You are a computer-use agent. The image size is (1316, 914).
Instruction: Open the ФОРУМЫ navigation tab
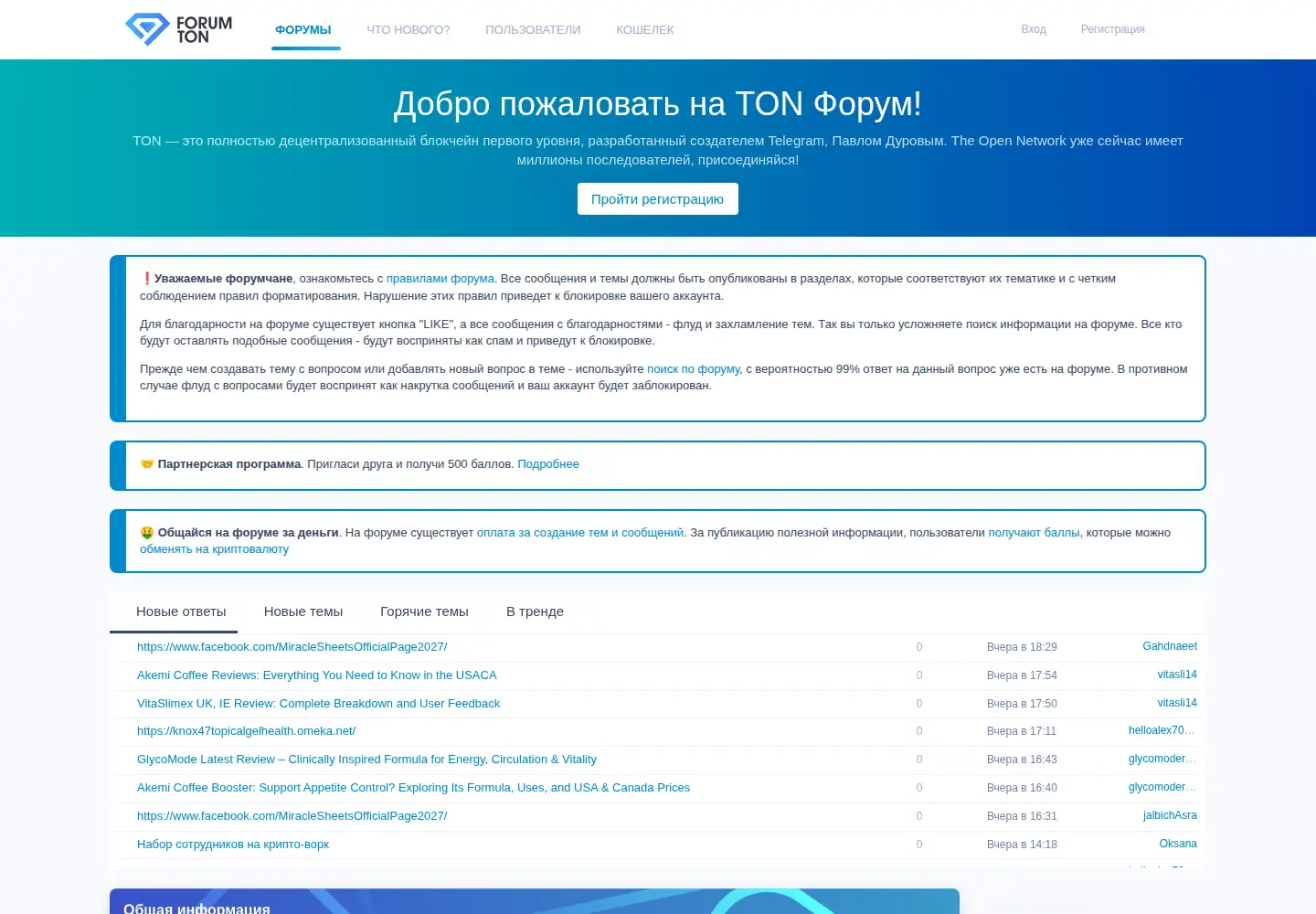[303, 30]
